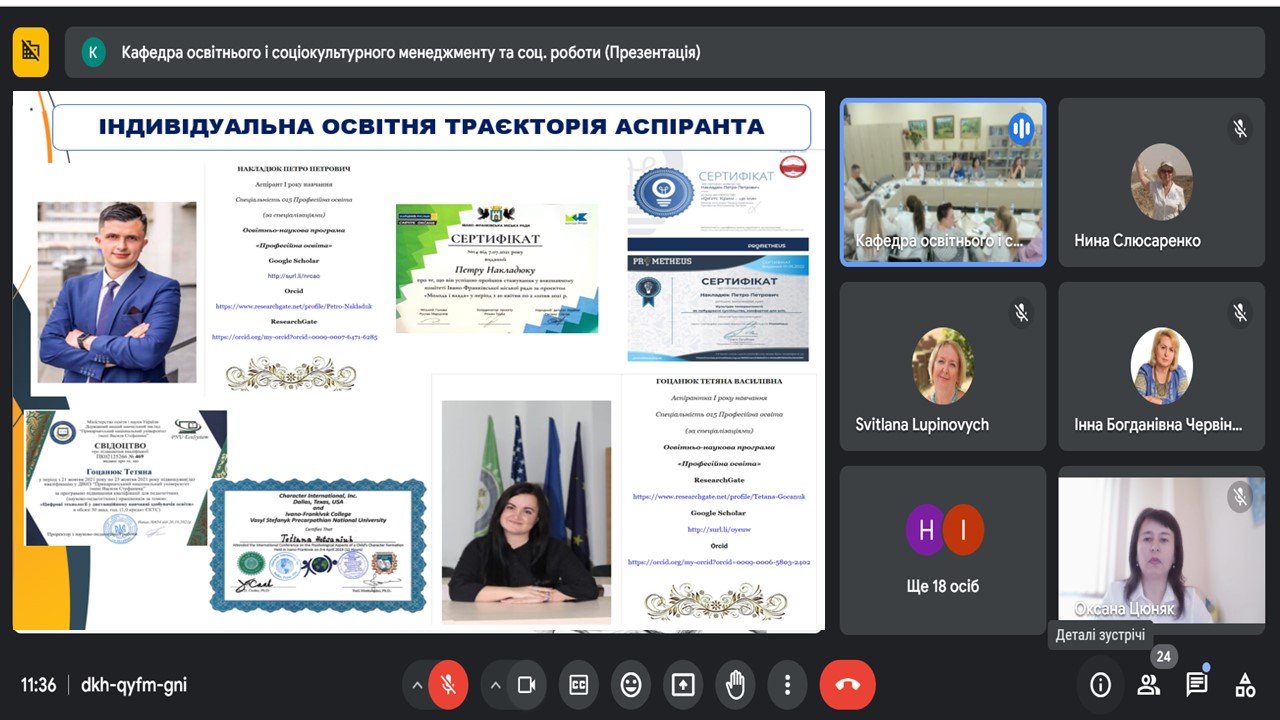Open the 'Ще 18 осіб' participants tile
The height and width of the screenshot is (720, 1280).
pos(943,550)
